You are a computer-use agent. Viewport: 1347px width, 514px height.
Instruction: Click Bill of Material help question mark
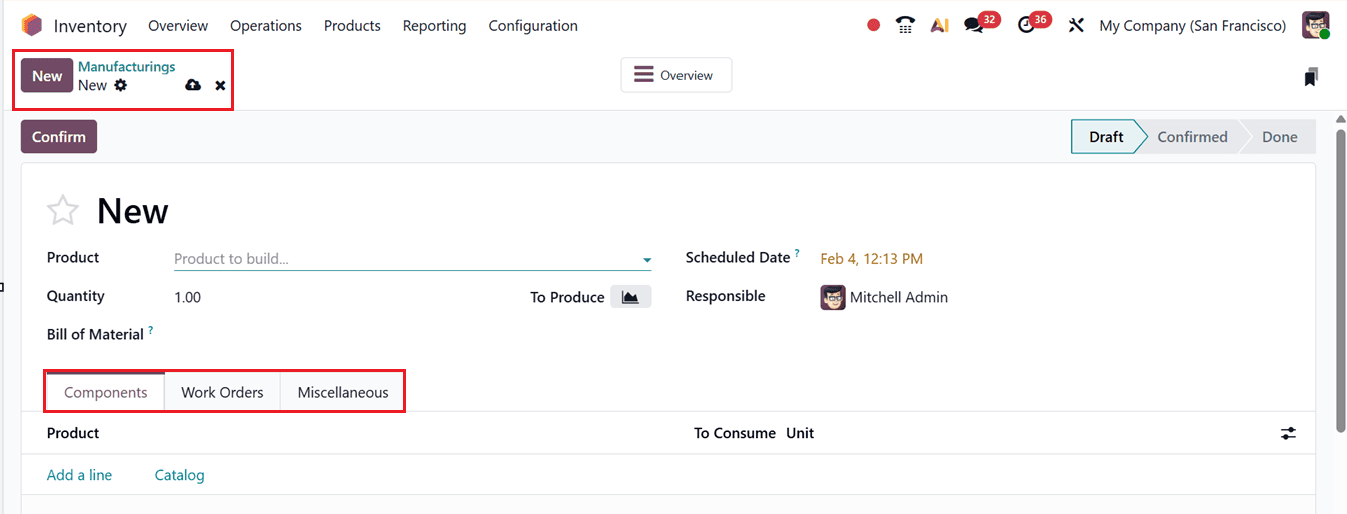(151, 329)
